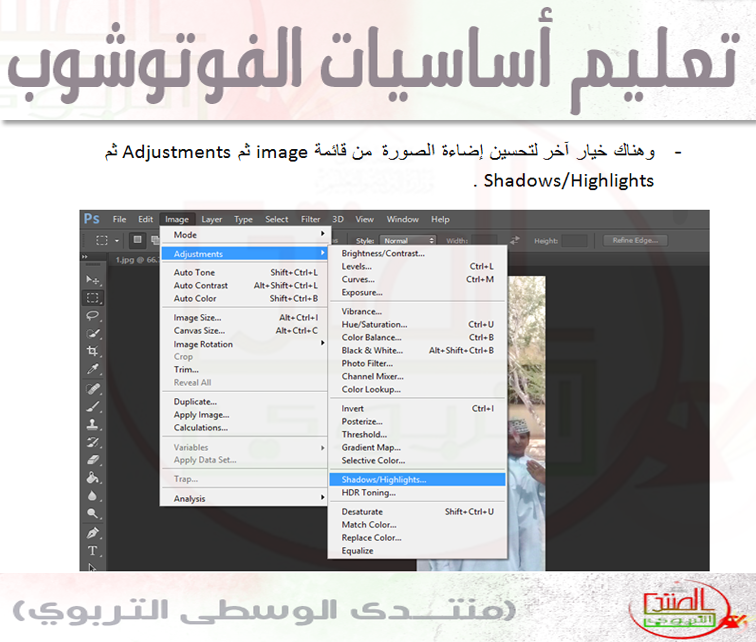Open the View menu

click(364, 219)
